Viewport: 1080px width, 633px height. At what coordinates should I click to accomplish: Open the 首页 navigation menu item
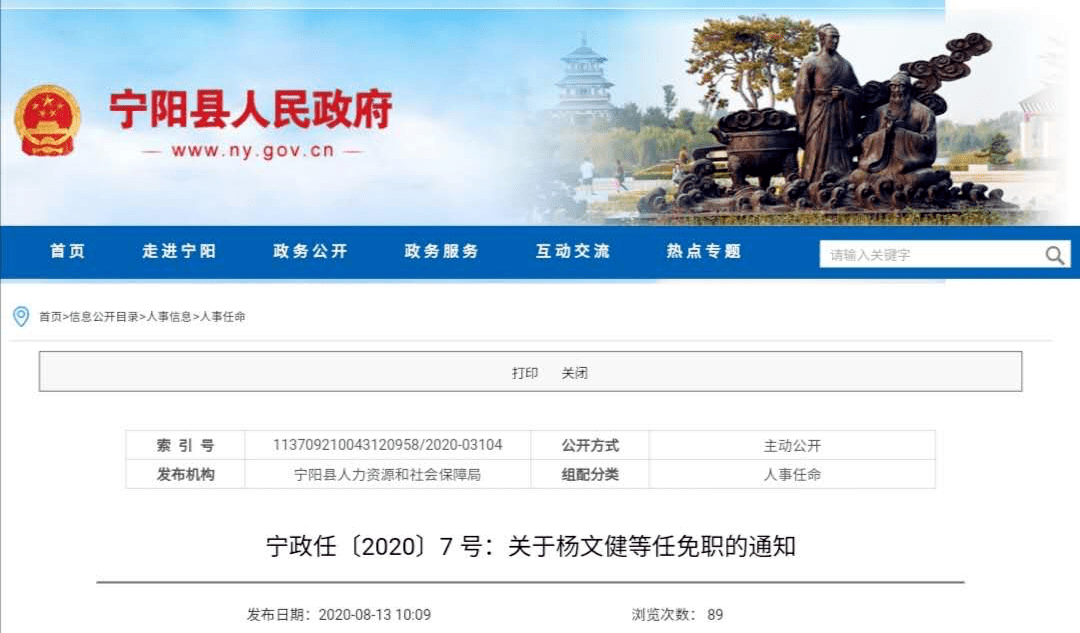click(x=68, y=251)
